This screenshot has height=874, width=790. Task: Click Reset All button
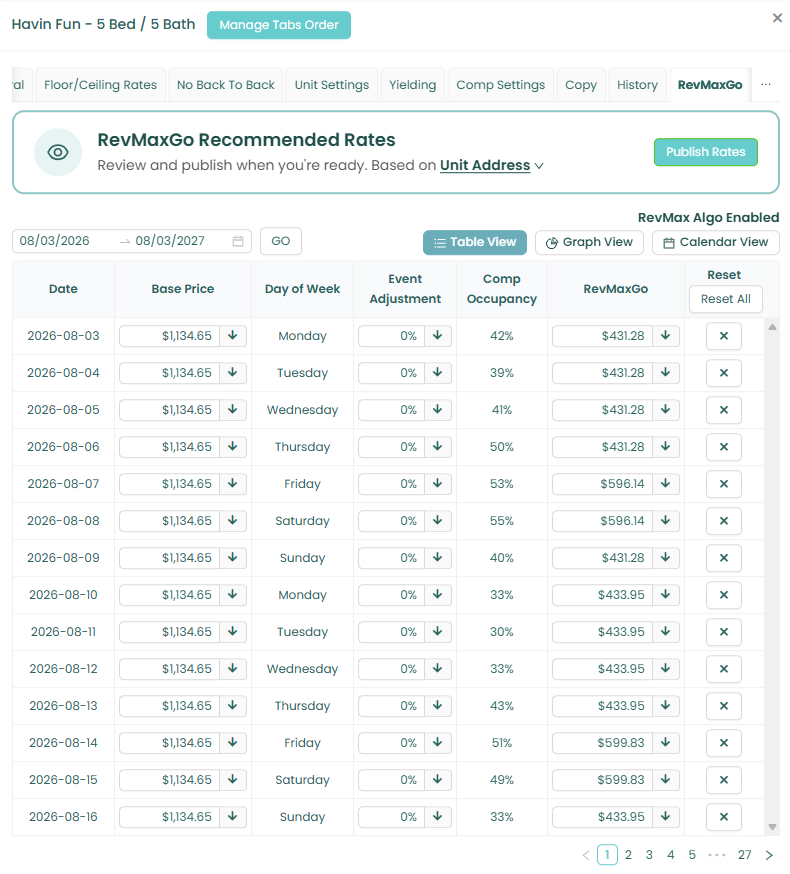pos(726,299)
